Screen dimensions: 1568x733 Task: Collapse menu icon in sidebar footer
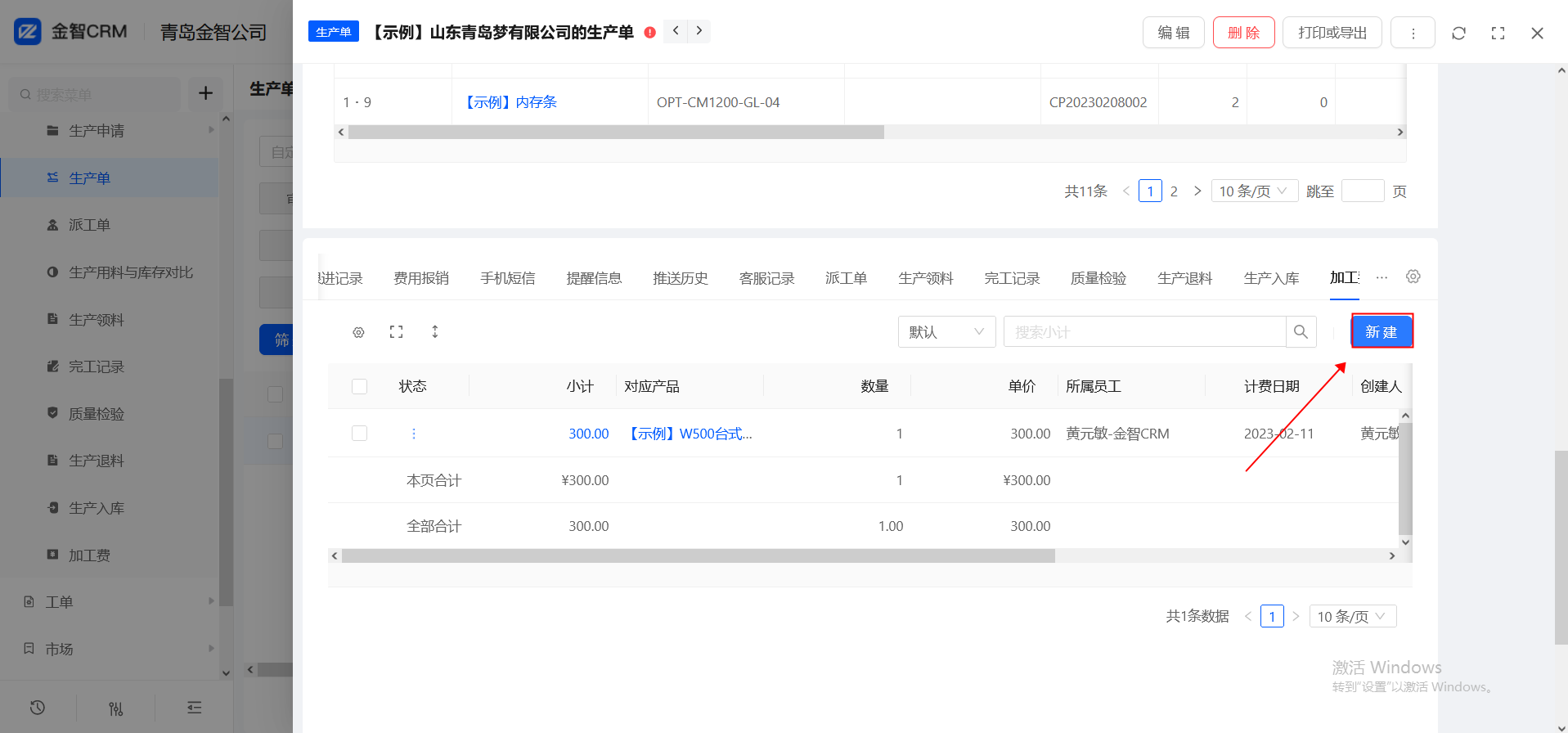pos(194,708)
